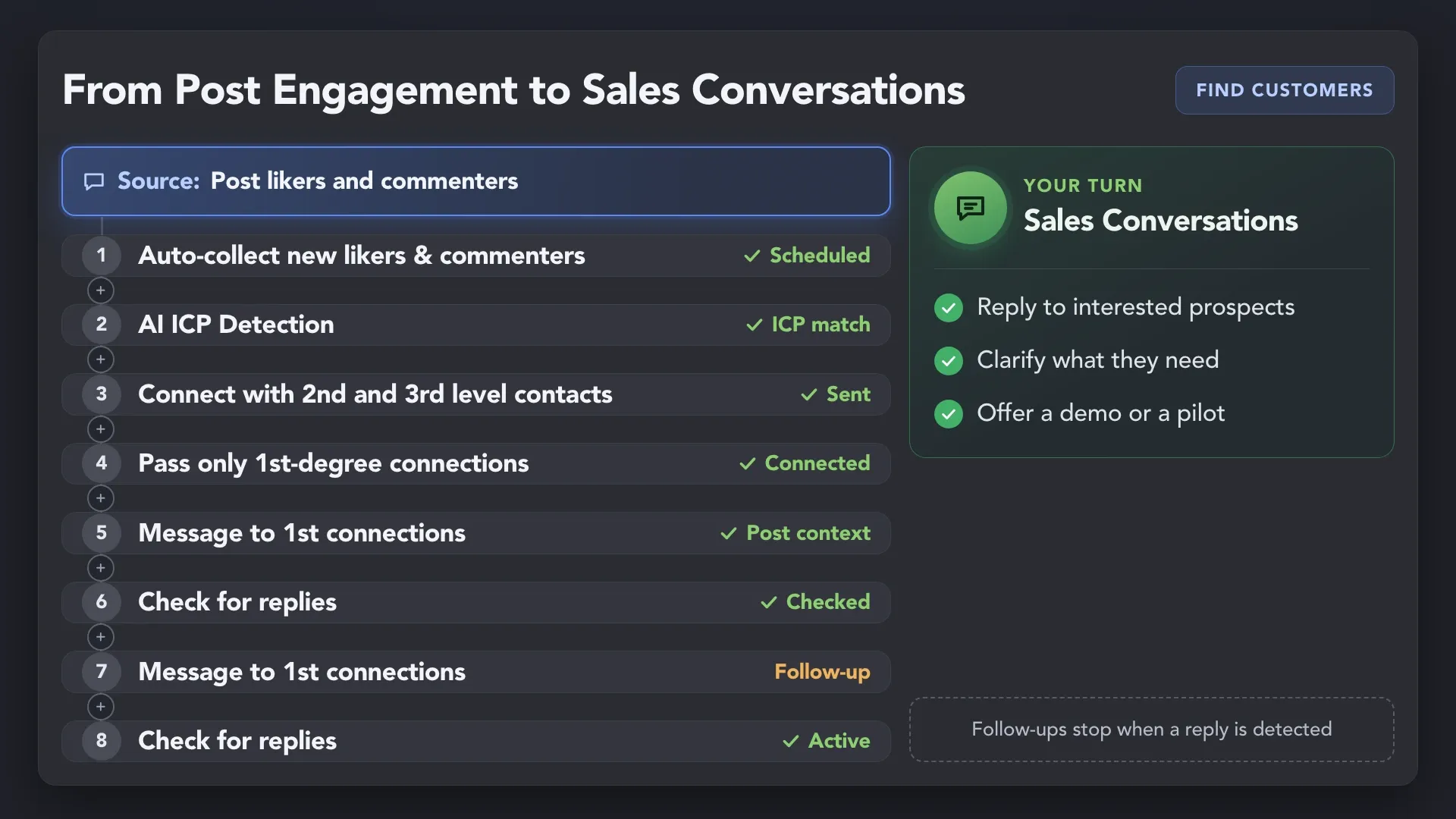The image size is (1456, 819).
Task: Insert a step below Pass only 1st-degree connections
Action: click(x=101, y=498)
